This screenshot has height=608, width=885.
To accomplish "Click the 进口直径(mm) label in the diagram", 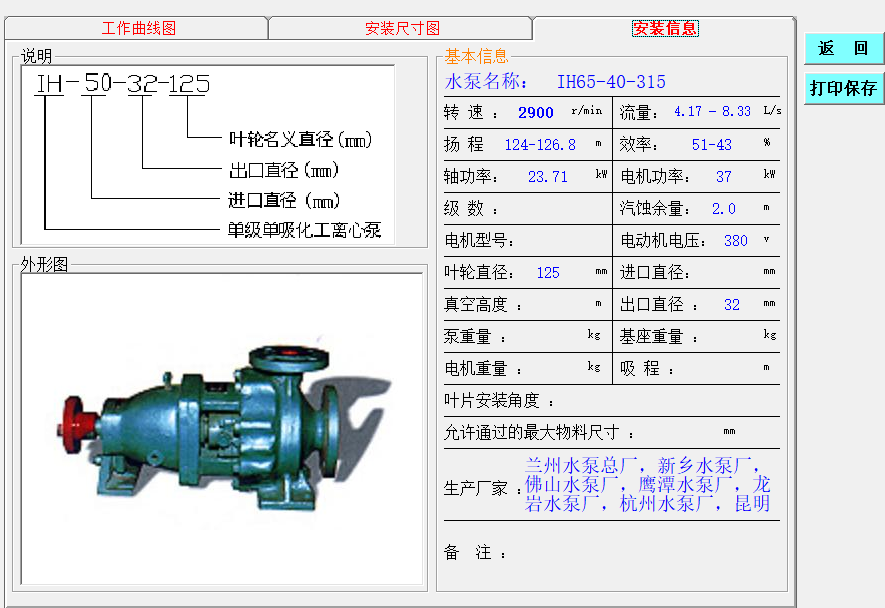I will (284, 200).
